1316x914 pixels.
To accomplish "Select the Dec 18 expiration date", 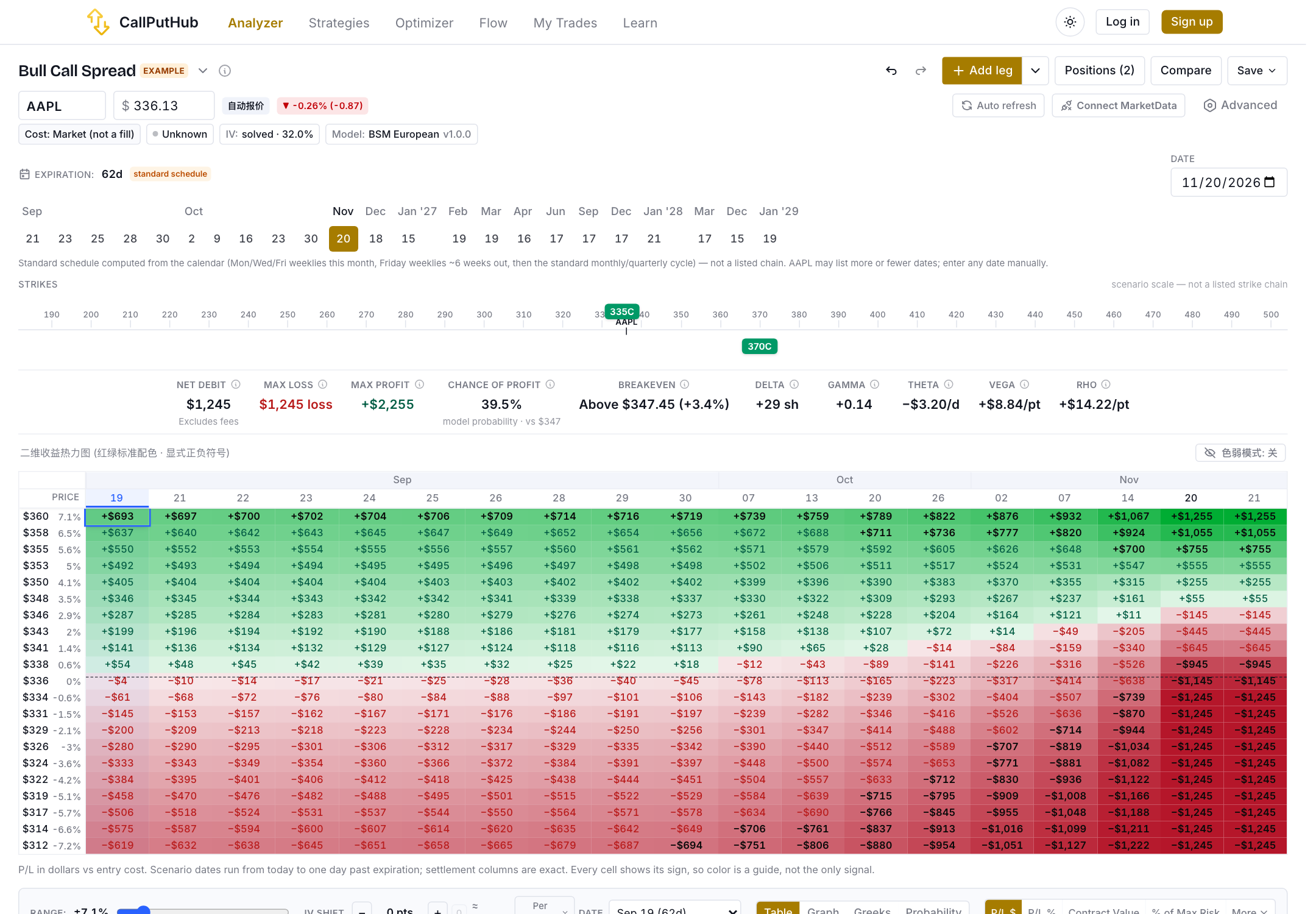I will coord(376,238).
